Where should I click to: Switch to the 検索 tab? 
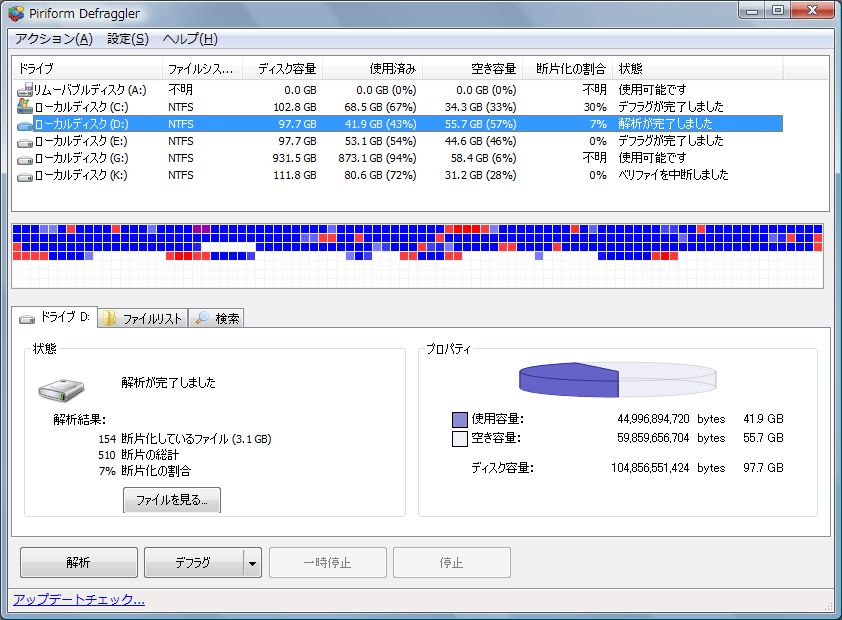(216, 318)
